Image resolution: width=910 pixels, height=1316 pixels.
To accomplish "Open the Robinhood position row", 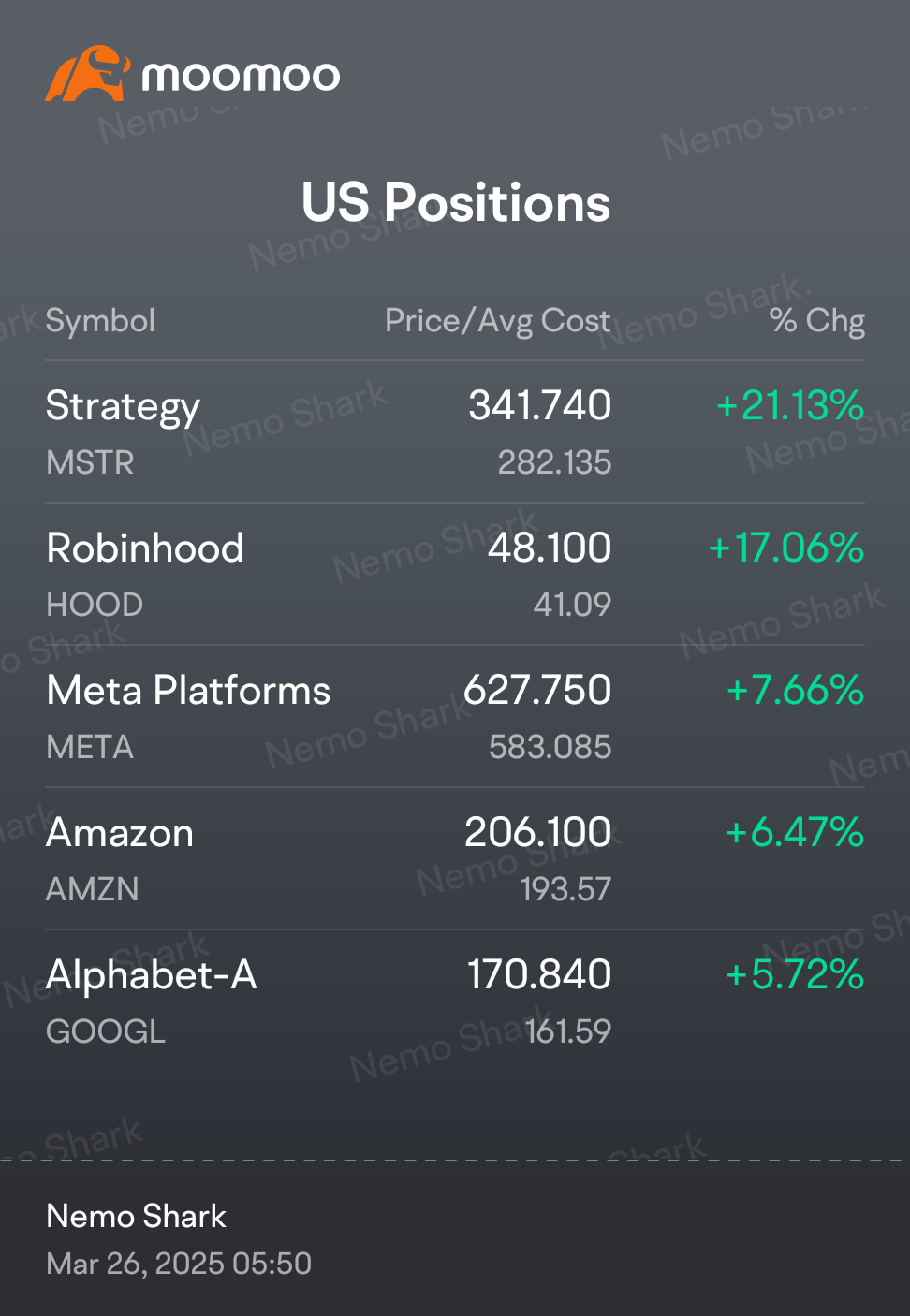I will tap(455, 575).
